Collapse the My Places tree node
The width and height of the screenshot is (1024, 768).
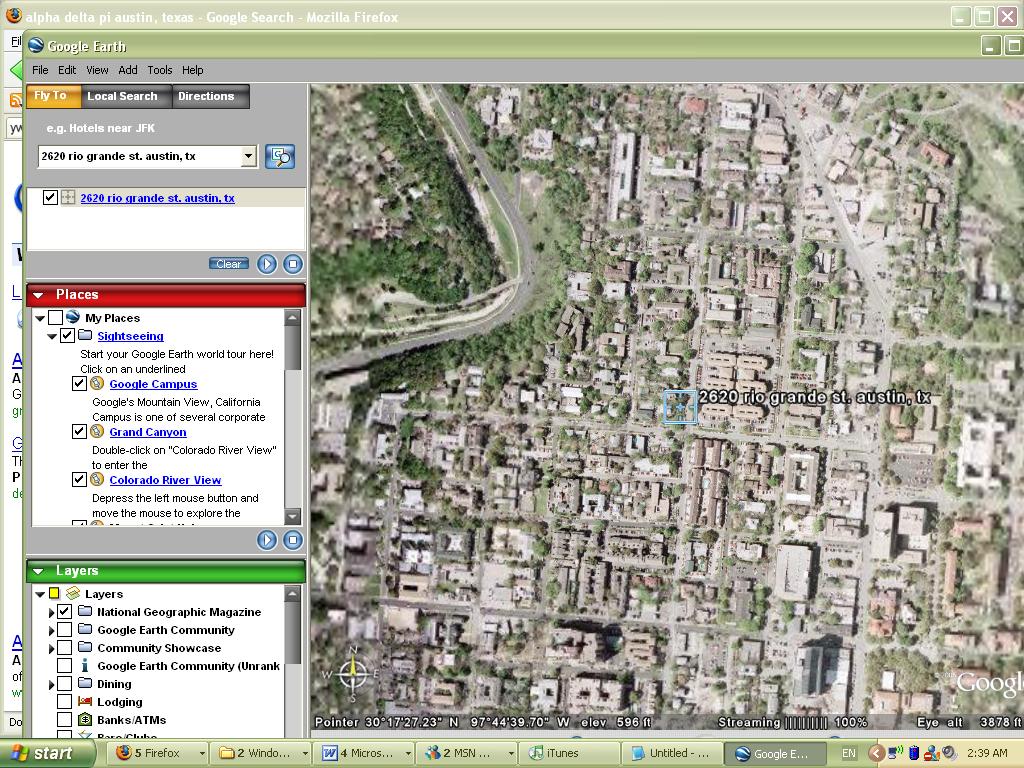(x=40, y=318)
